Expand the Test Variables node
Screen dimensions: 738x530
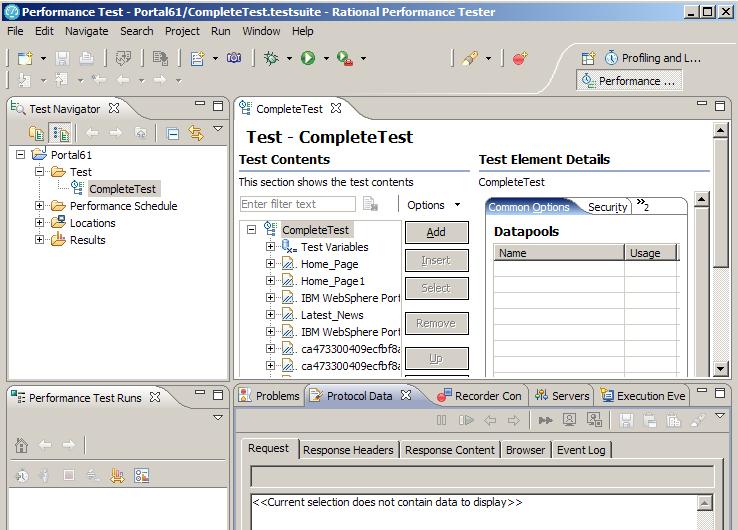(270, 247)
